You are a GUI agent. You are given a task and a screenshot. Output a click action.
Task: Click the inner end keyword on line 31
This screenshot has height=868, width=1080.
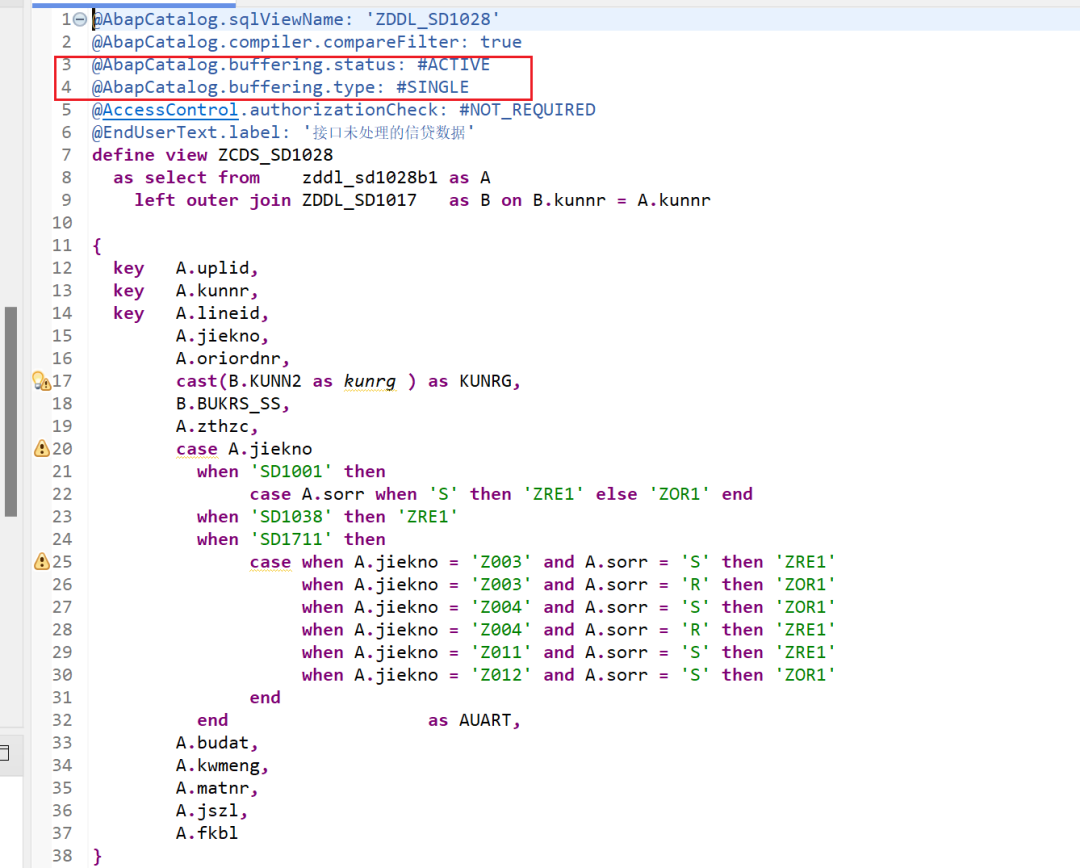(x=265, y=698)
